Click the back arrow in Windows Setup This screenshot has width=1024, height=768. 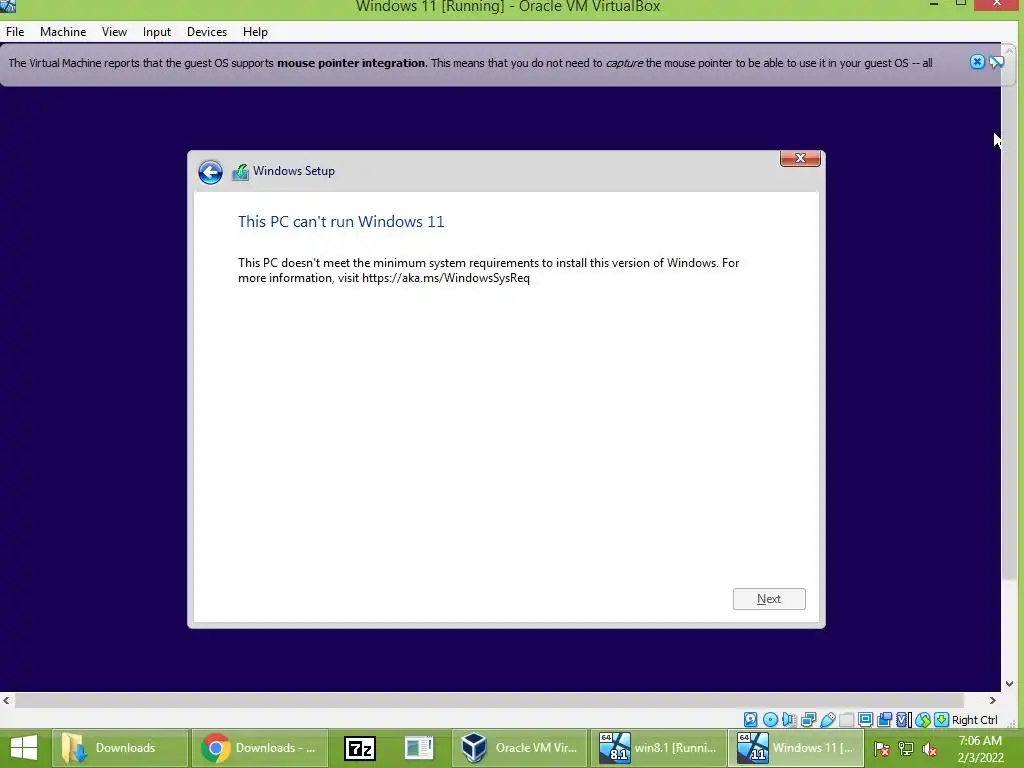210,172
